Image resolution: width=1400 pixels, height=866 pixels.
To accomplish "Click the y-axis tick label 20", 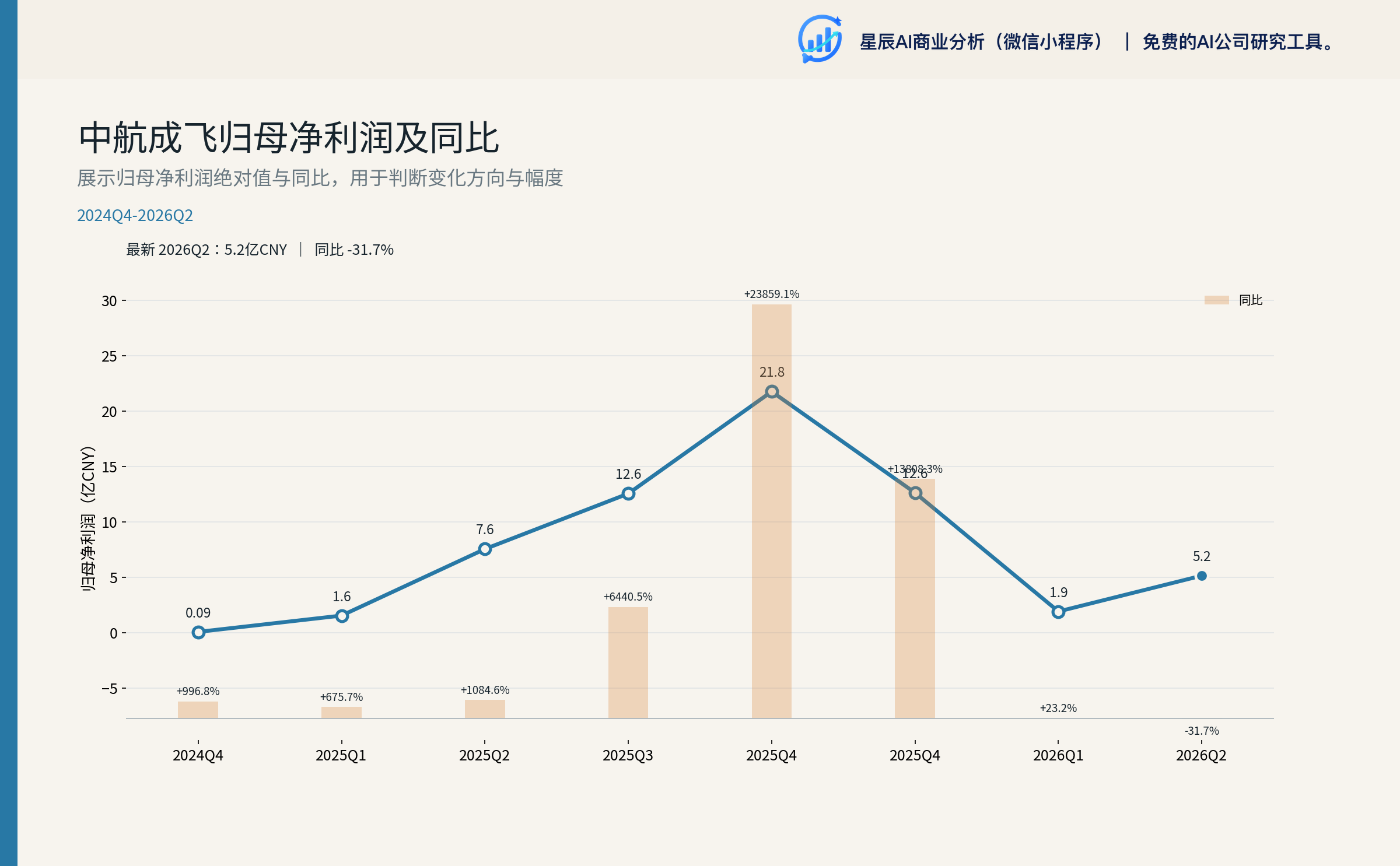I will tap(109, 412).
